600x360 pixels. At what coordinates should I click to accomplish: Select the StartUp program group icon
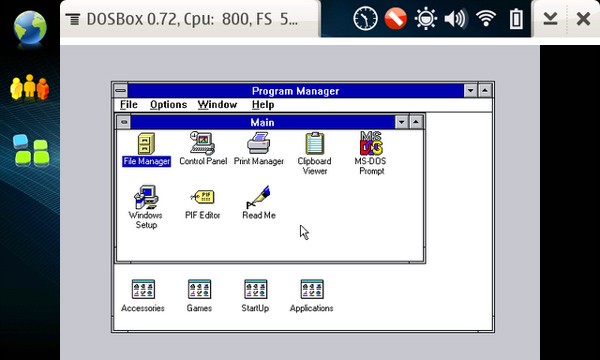(x=256, y=289)
